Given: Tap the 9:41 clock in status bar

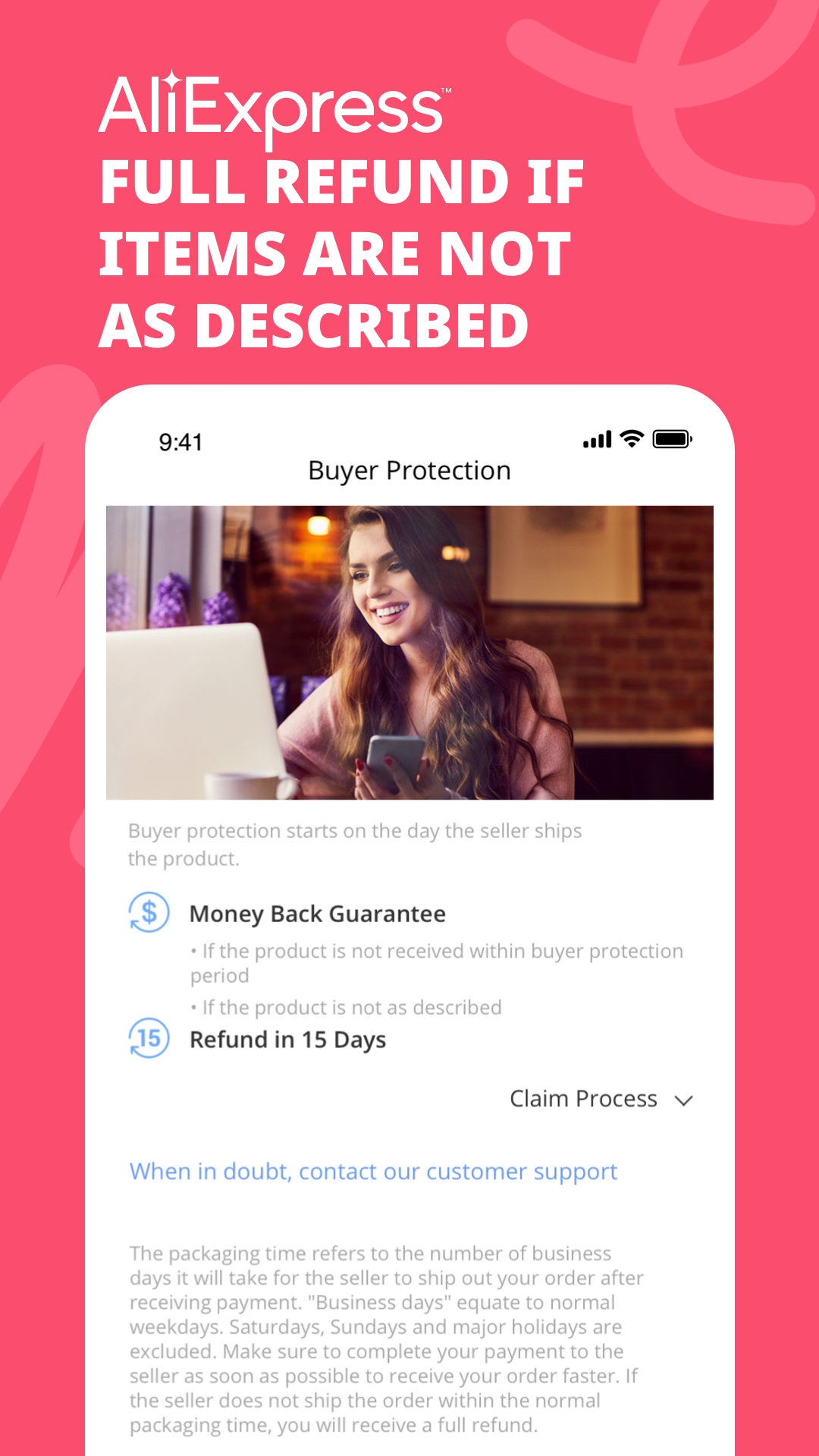Looking at the screenshot, I should 180,442.
